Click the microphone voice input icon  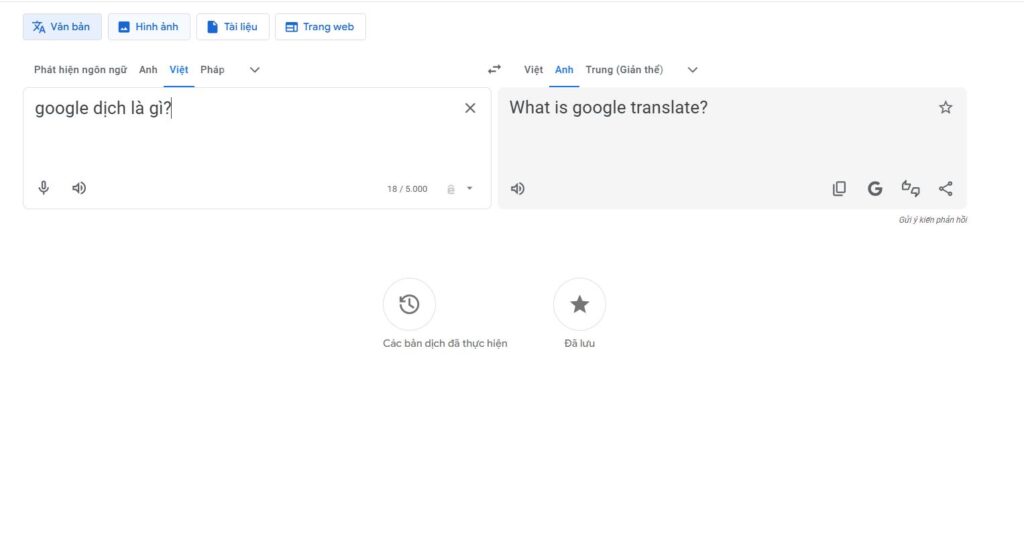(x=43, y=188)
